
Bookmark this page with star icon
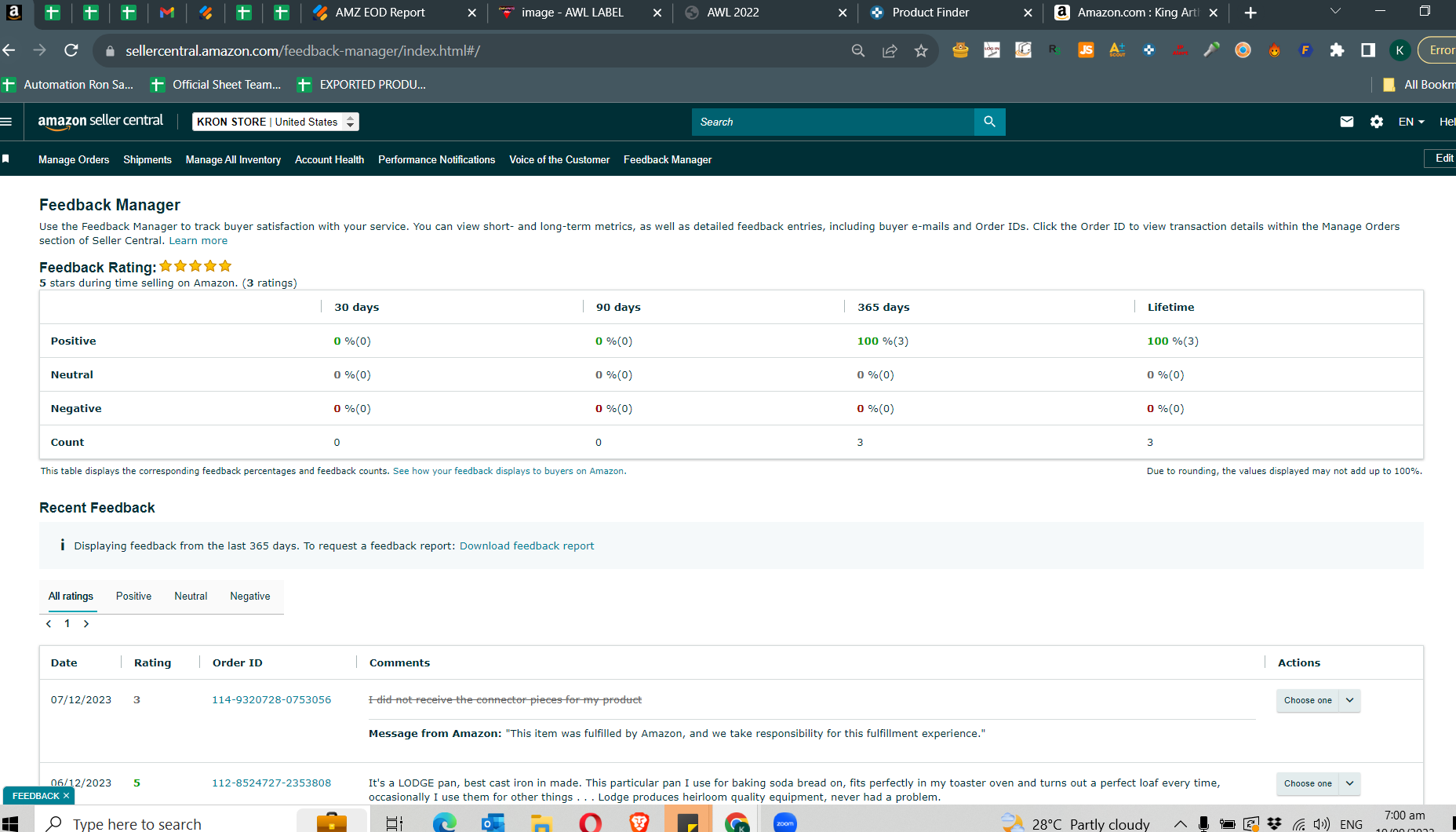click(921, 51)
